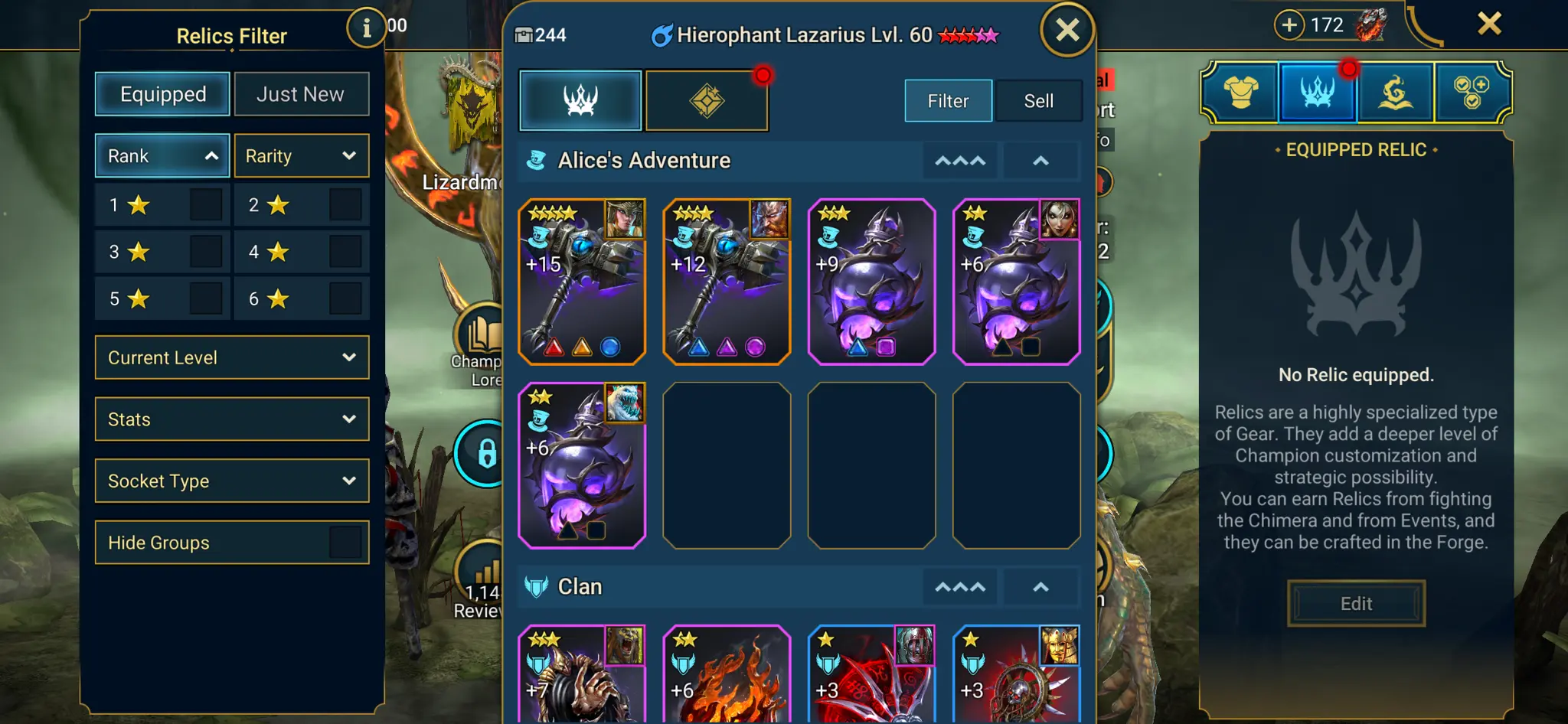Add gems using the plus icon next to 172
The height and width of the screenshot is (724, 1568).
[1289, 24]
